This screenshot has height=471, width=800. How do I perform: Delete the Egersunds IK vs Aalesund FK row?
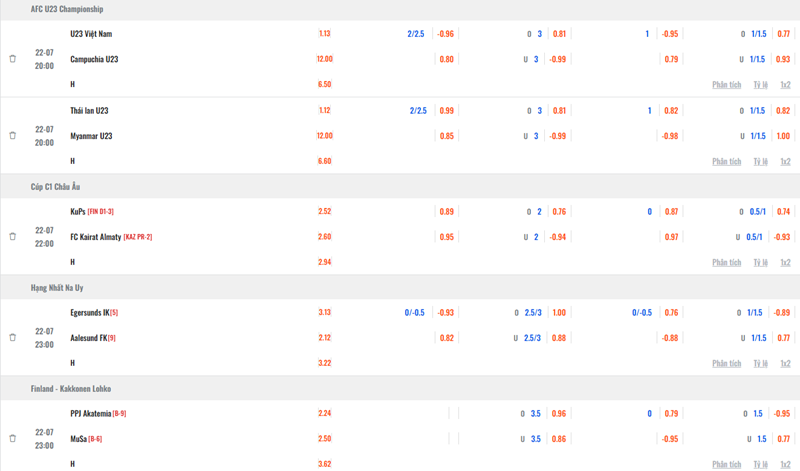click(13, 337)
